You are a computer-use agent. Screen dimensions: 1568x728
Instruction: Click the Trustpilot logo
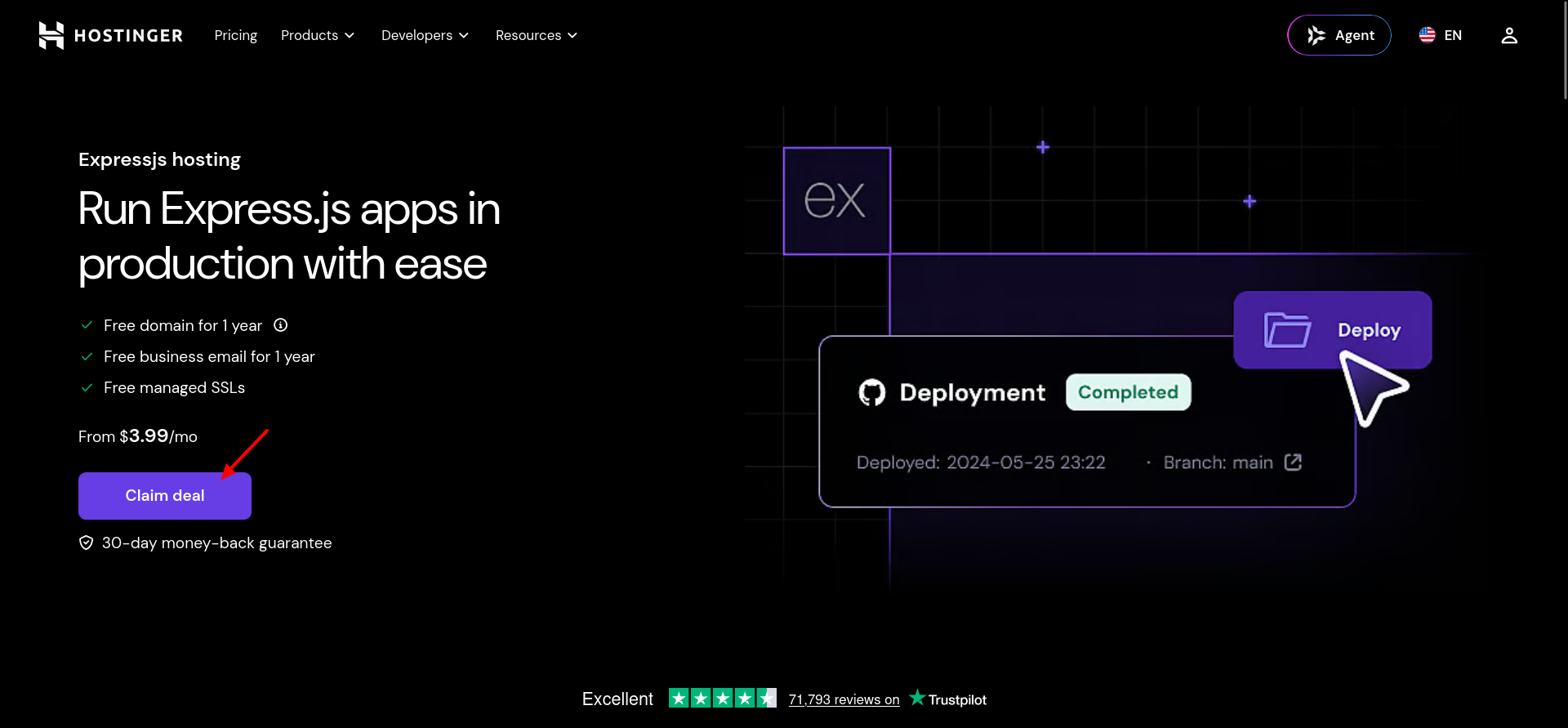[947, 699]
